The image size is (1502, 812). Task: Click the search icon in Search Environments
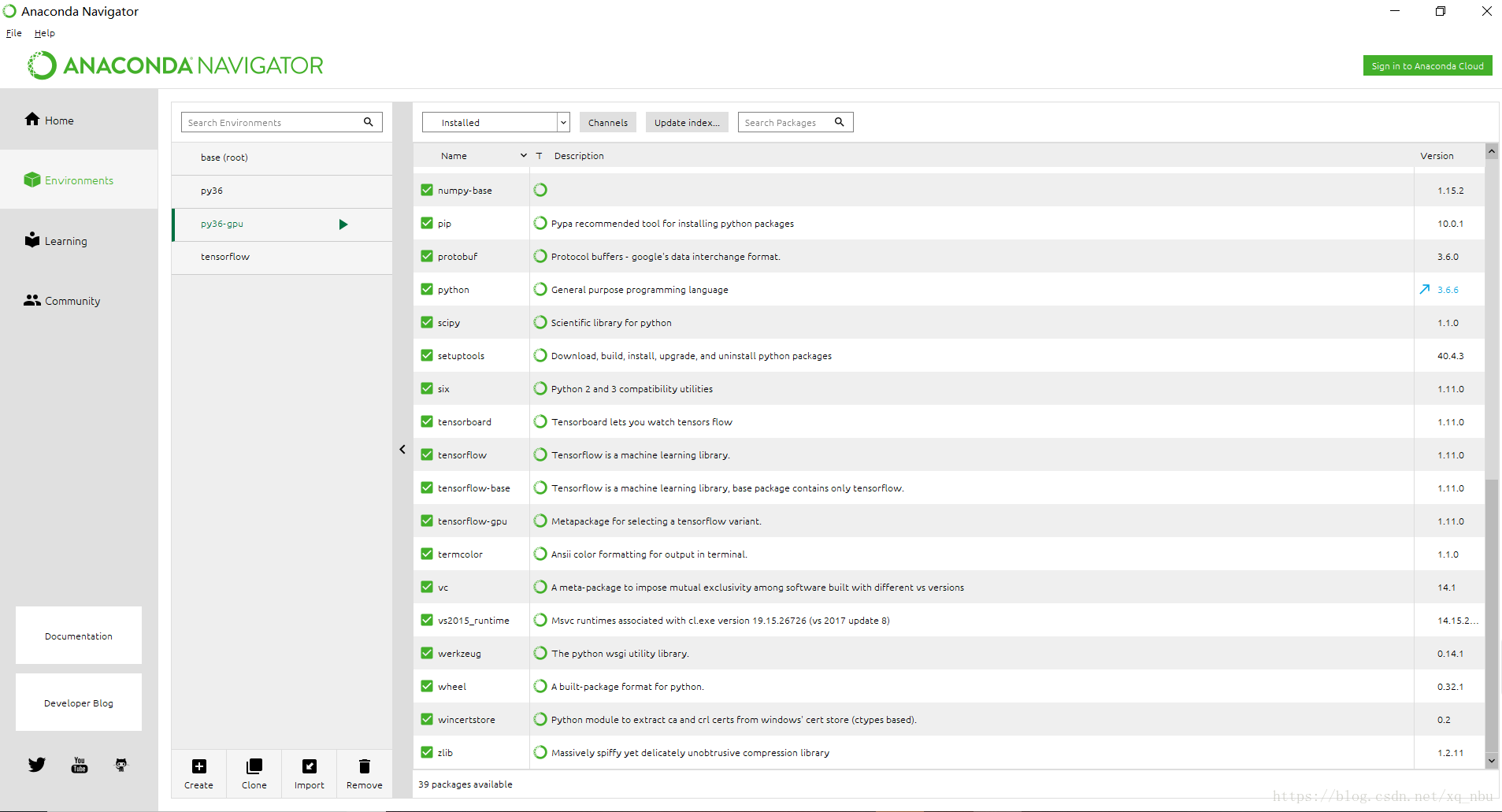(x=368, y=122)
